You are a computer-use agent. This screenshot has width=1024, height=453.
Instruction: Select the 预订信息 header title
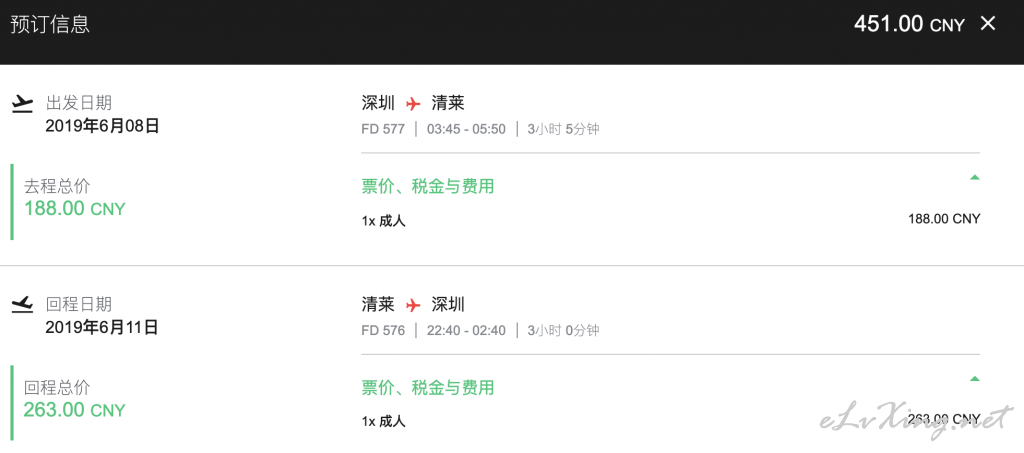pos(50,24)
